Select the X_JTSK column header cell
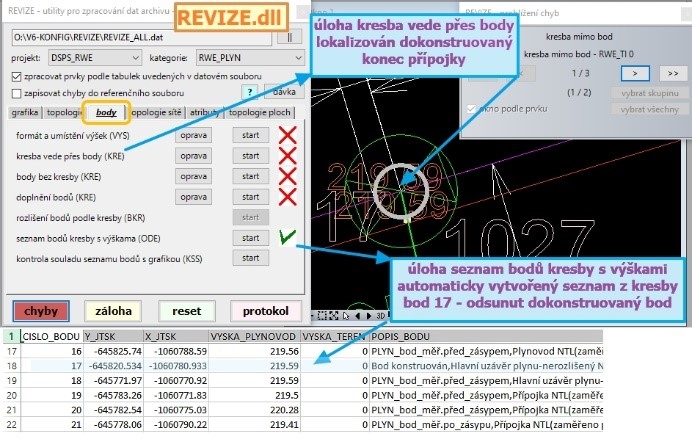This screenshot has height=439, width=692. pyautogui.click(x=176, y=337)
